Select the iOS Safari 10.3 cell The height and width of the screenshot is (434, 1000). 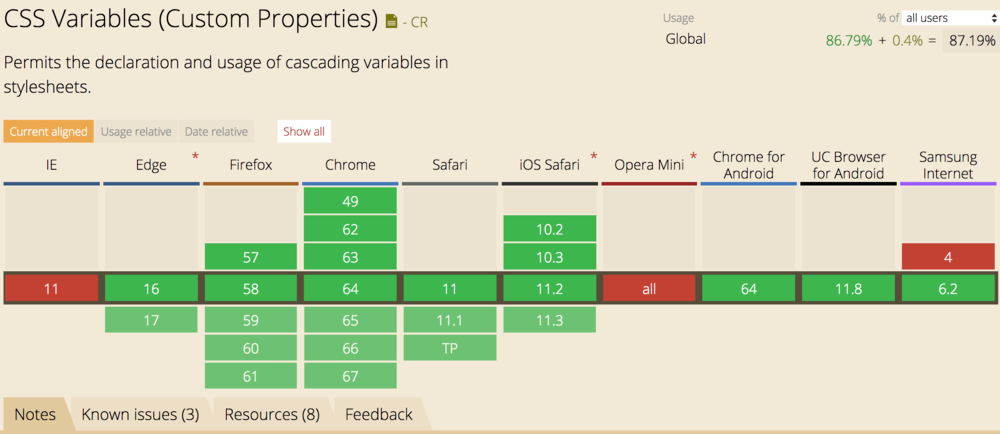(549, 257)
